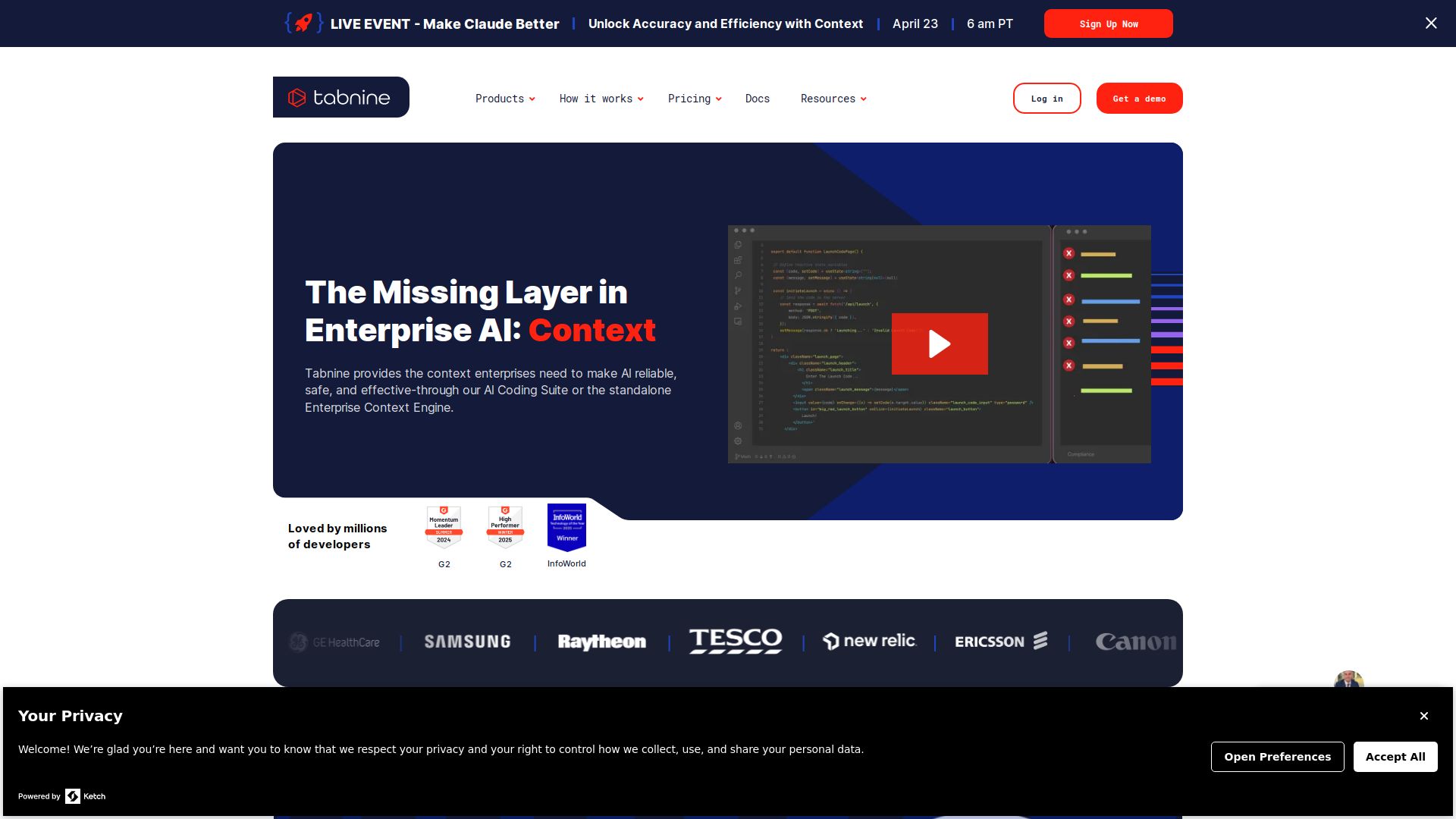Screen dimensions: 1456x819
Task: Open the chat avatar widget
Action: pos(1348,680)
